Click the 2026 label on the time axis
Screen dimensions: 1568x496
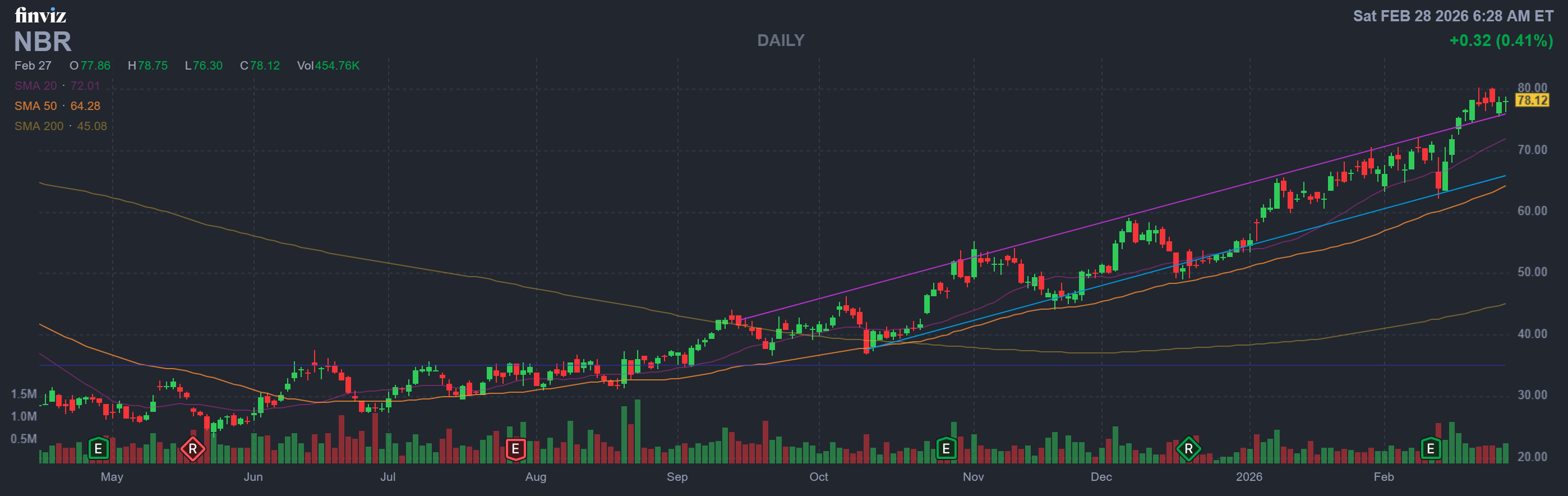point(1248,476)
